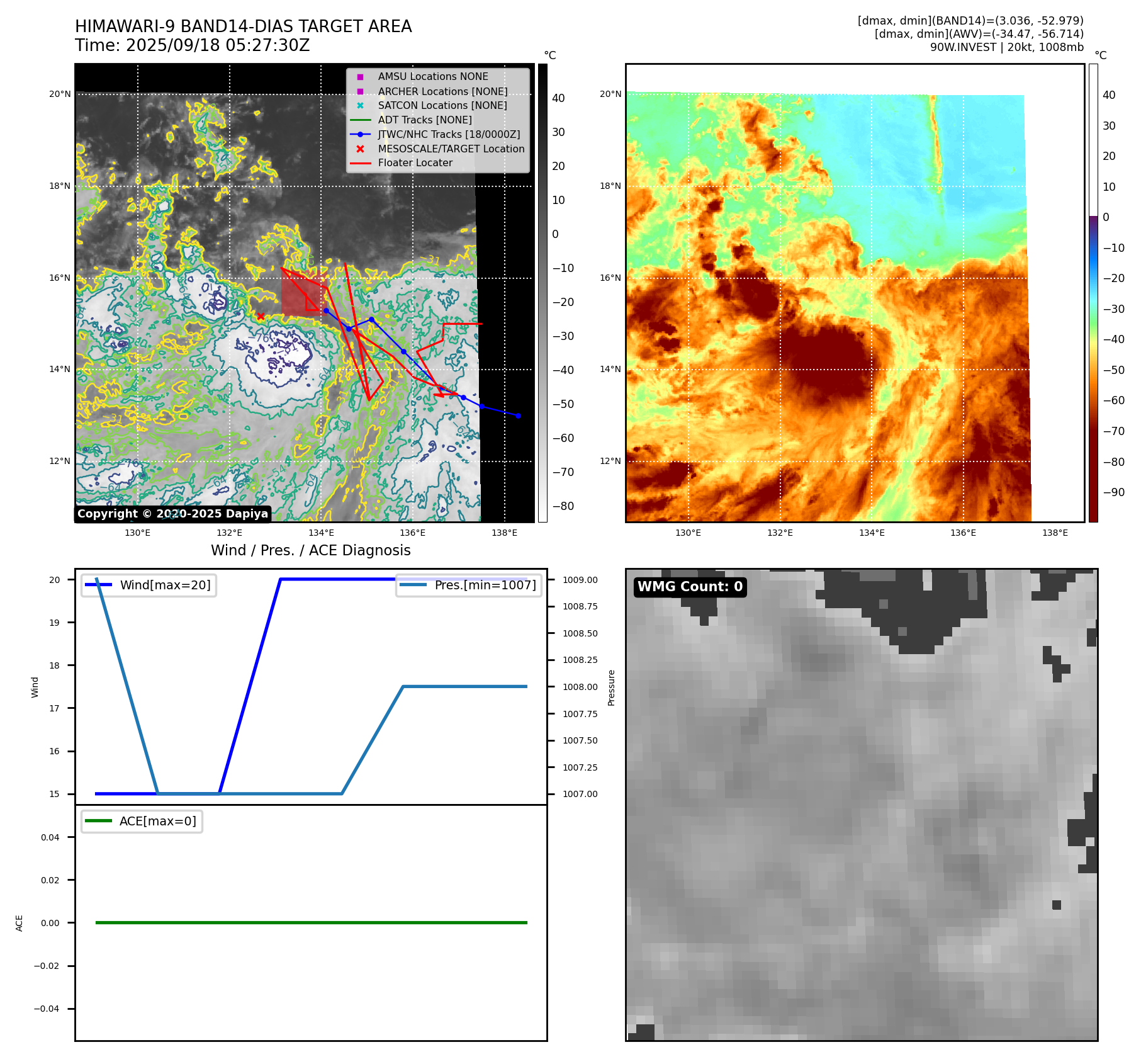The height and width of the screenshot is (1064, 1141).
Task: Click the grayscale temperature colorbar beside the infrared map
Action: tap(542, 293)
